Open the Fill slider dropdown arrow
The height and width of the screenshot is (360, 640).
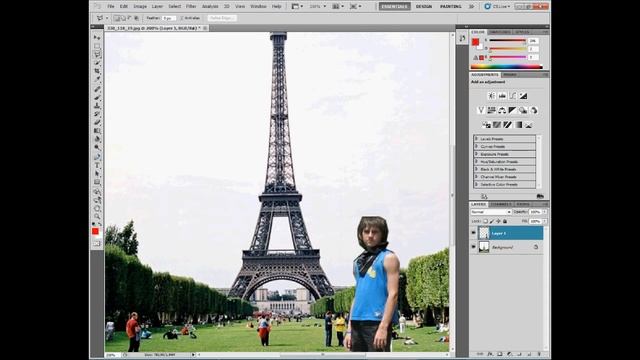[545, 221]
